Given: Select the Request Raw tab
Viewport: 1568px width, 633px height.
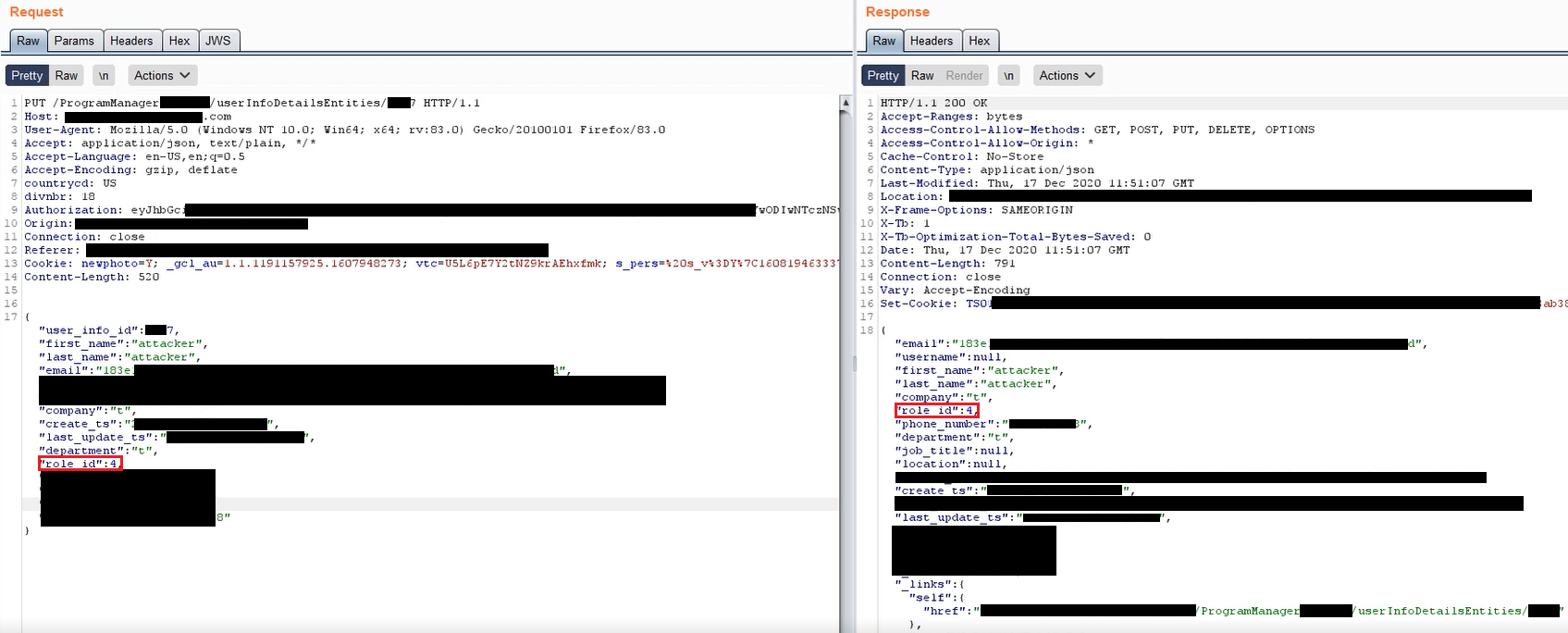Looking at the screenshot, I should (x=28, y=41).
